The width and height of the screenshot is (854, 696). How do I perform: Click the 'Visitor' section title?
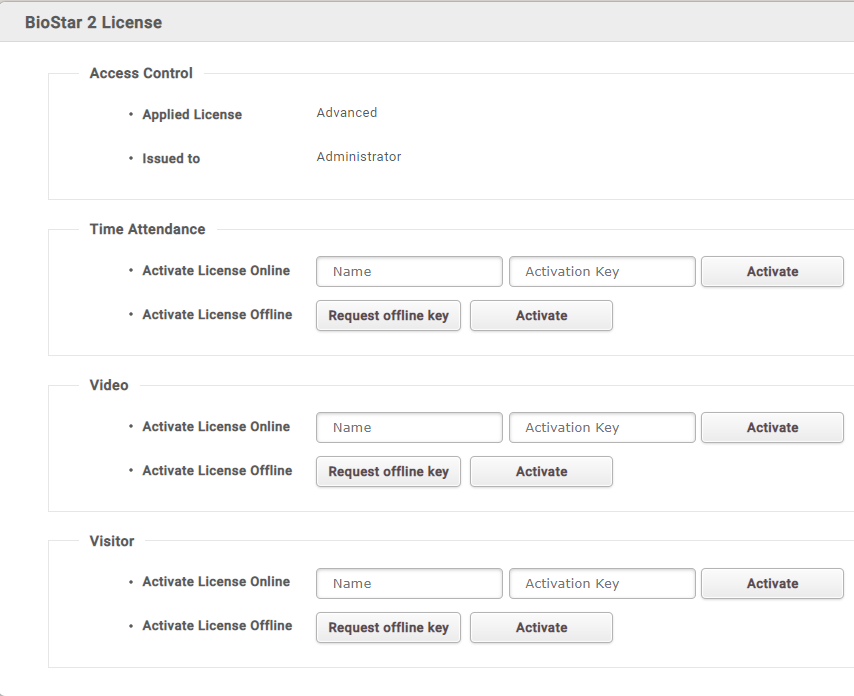coord(112,541)
